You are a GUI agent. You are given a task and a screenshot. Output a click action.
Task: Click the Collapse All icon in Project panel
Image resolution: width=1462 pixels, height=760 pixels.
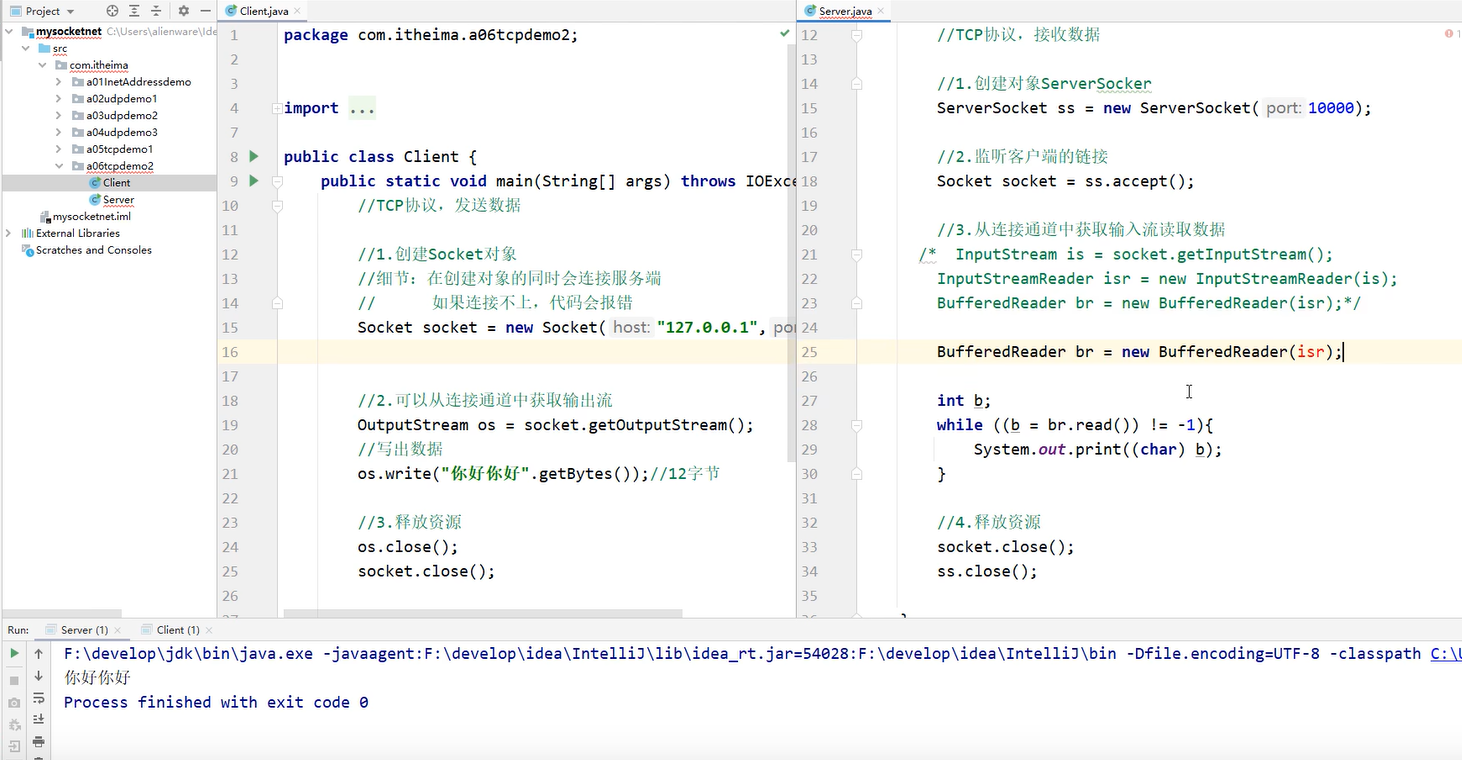click(x=156, y=11)
